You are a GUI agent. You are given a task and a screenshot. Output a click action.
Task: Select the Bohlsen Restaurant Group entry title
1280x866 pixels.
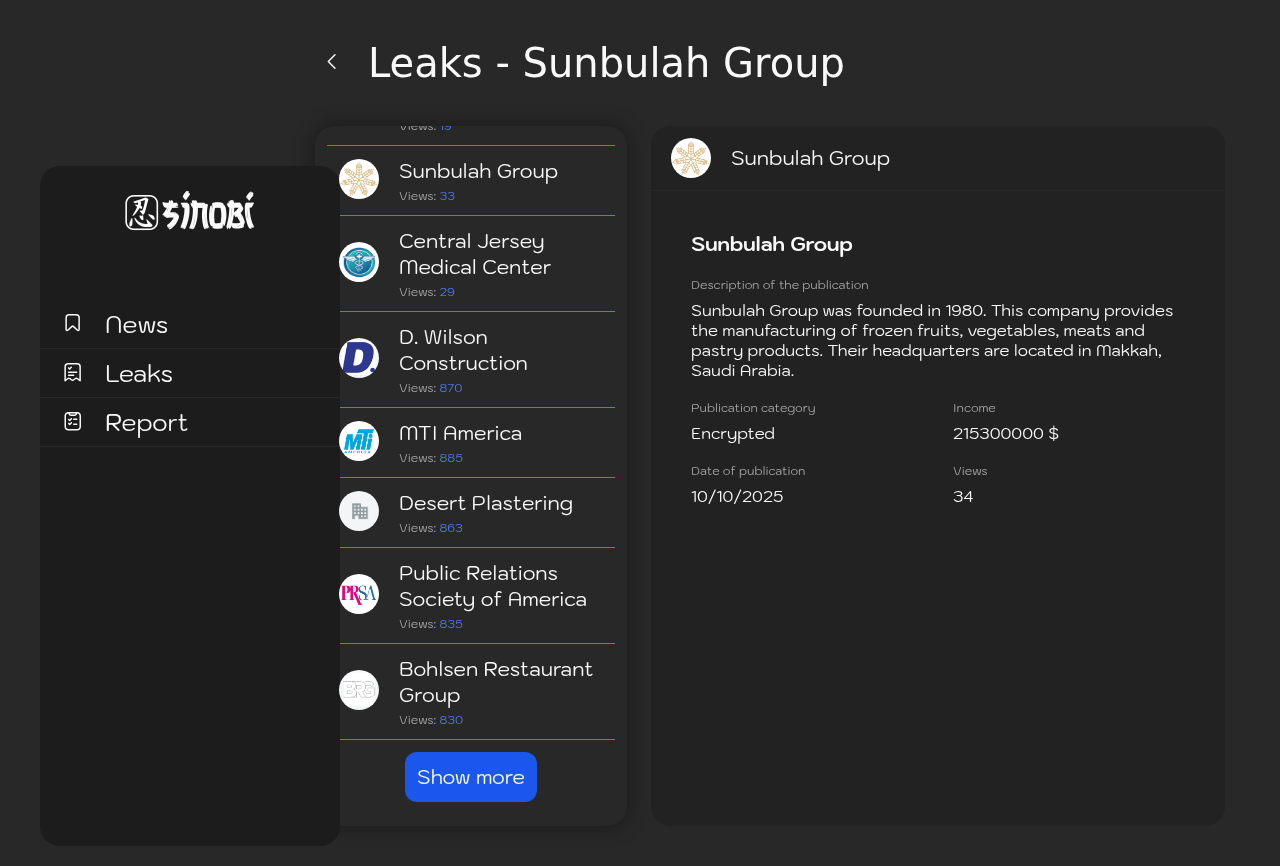496,682
